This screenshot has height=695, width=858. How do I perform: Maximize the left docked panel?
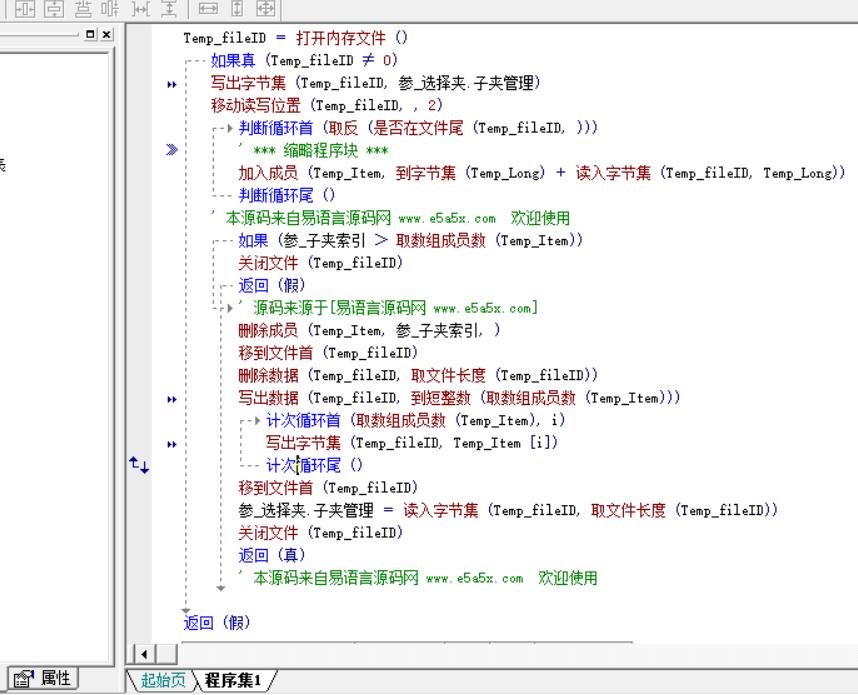(x=91, y=34)
